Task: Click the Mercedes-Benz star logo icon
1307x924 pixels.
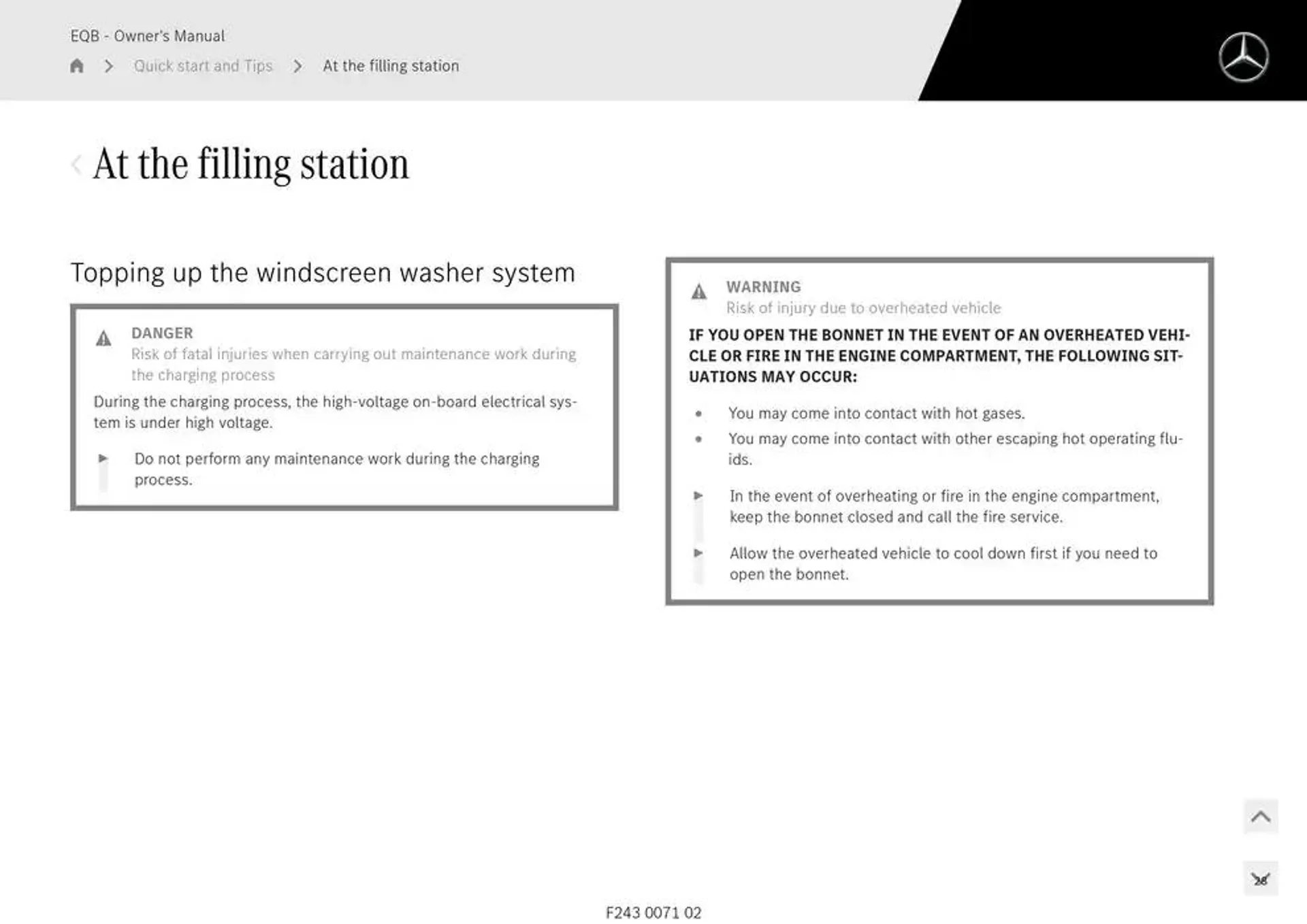Action: coord(1246,56)
